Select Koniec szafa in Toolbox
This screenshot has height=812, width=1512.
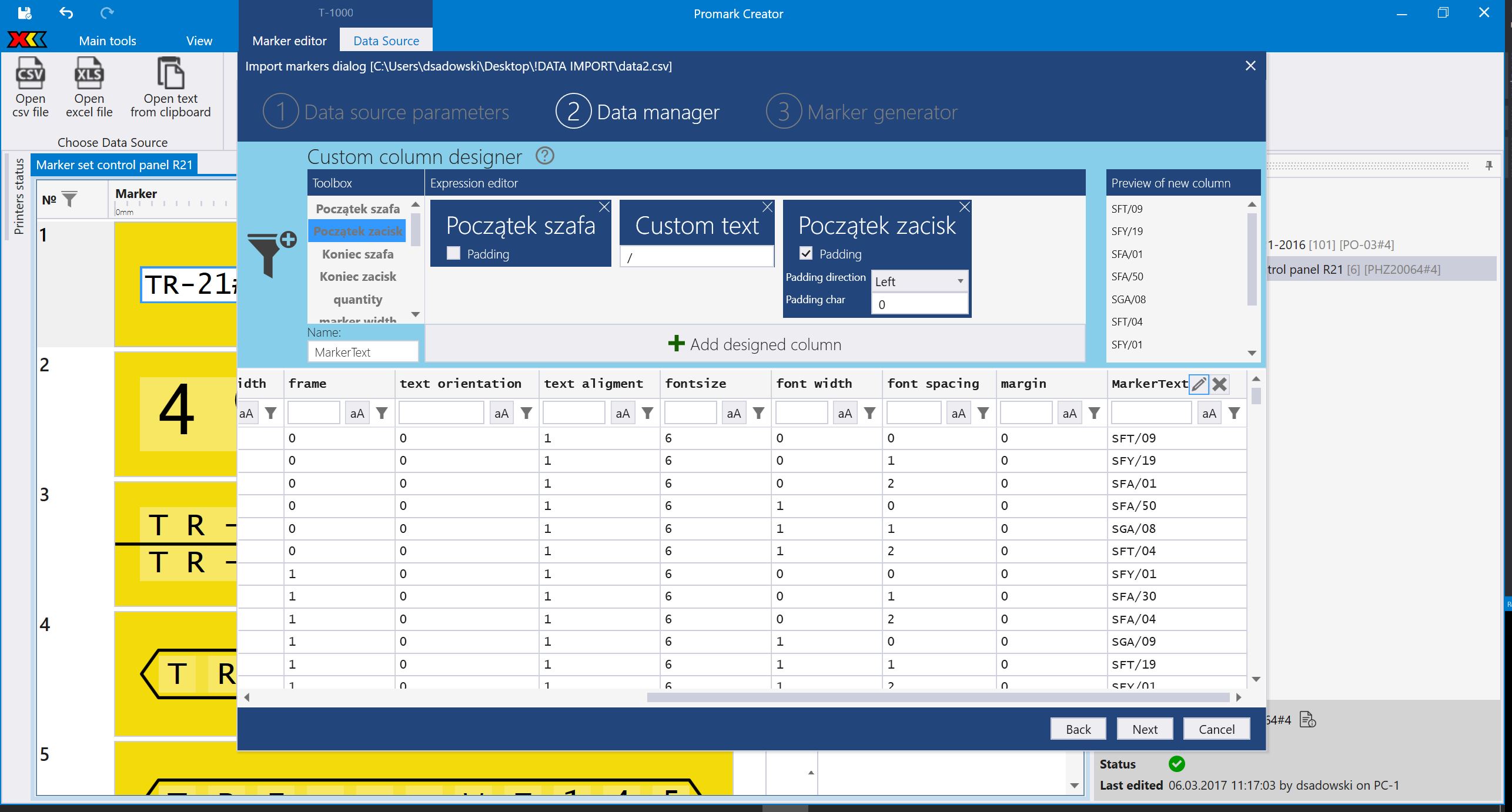tap(358, 254)
